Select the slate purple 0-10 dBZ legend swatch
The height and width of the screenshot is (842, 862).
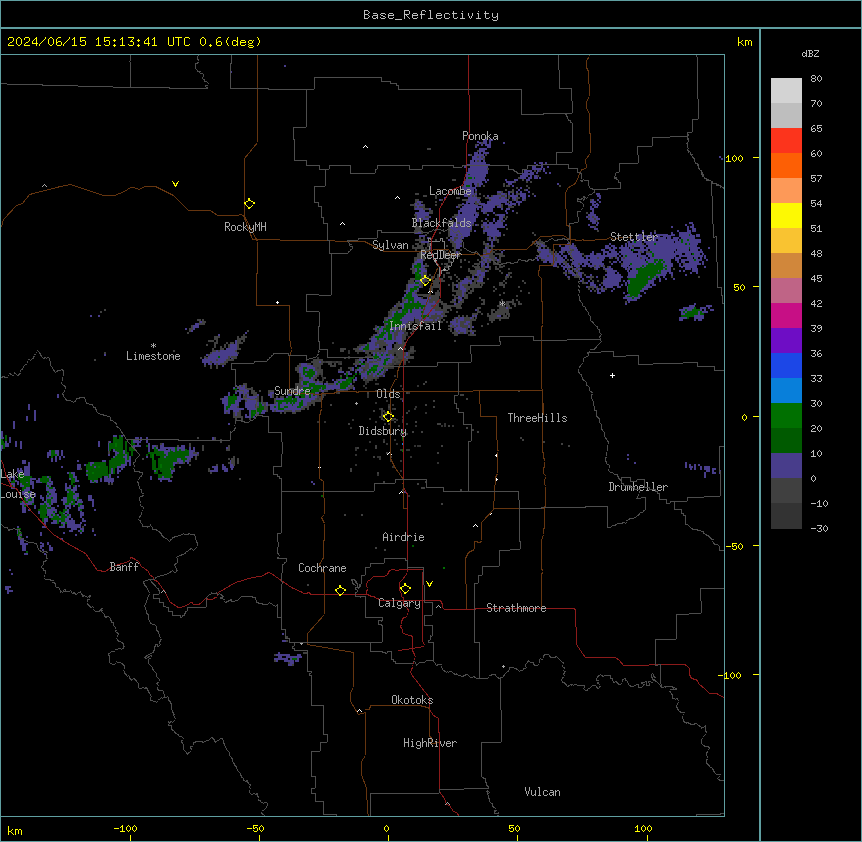pos(786,466)
